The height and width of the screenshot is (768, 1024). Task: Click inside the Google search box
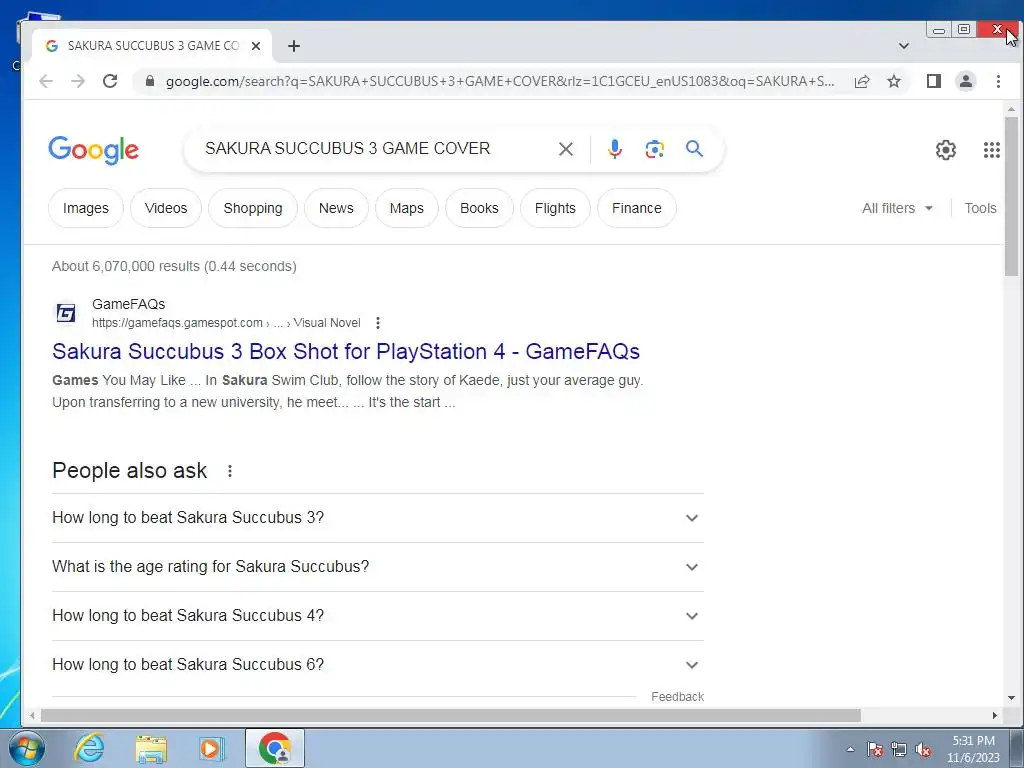click(376, 149)
